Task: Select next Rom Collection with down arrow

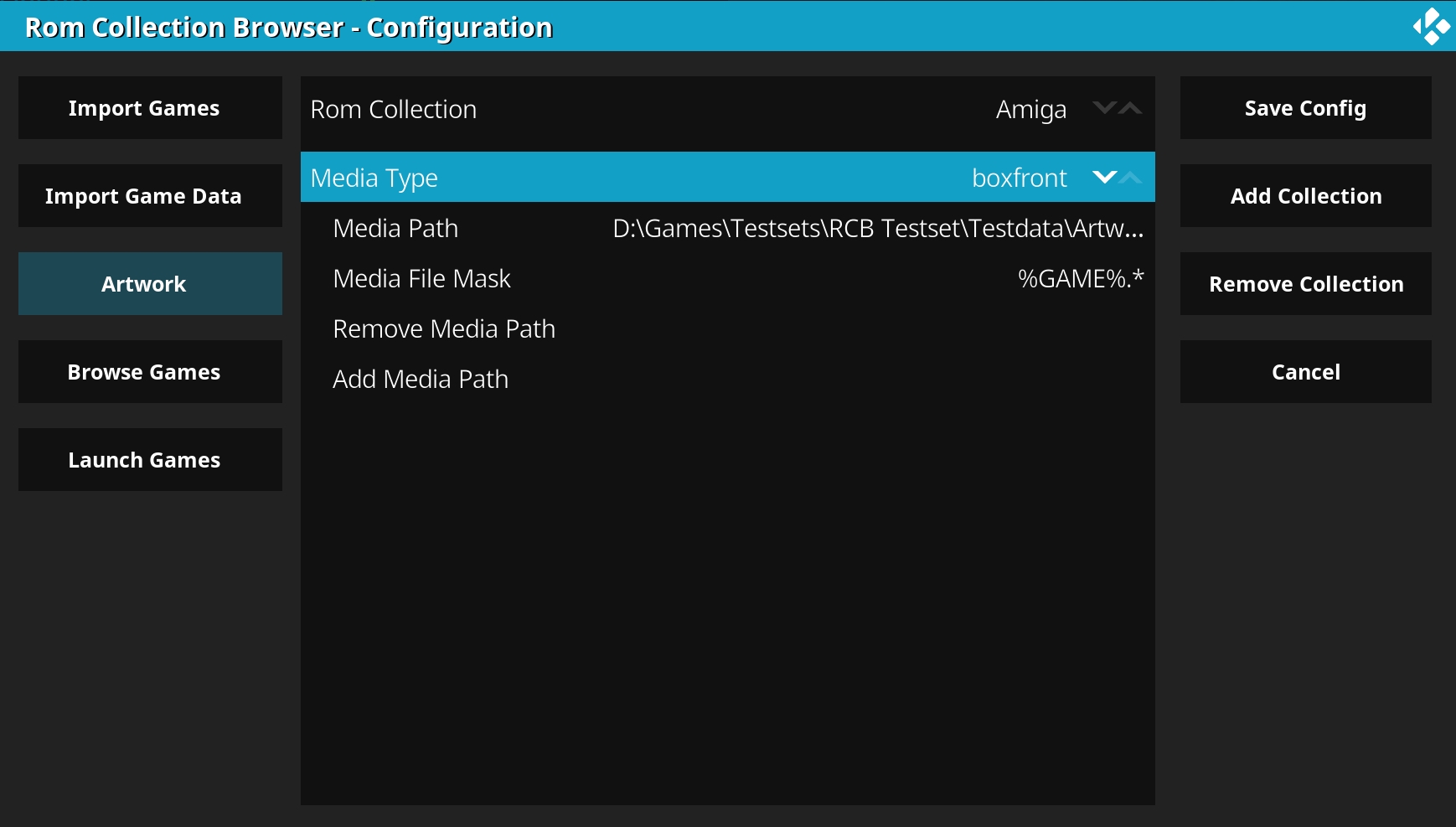Action: coord(1105,108)
